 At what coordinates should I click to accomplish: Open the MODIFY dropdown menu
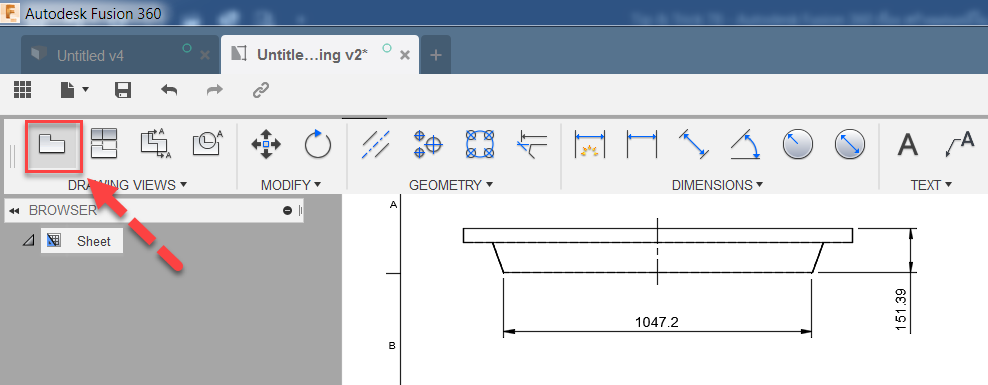coord(290,185)
